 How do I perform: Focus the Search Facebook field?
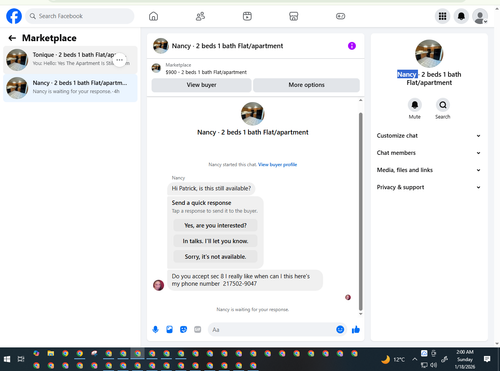click(80, 16)
